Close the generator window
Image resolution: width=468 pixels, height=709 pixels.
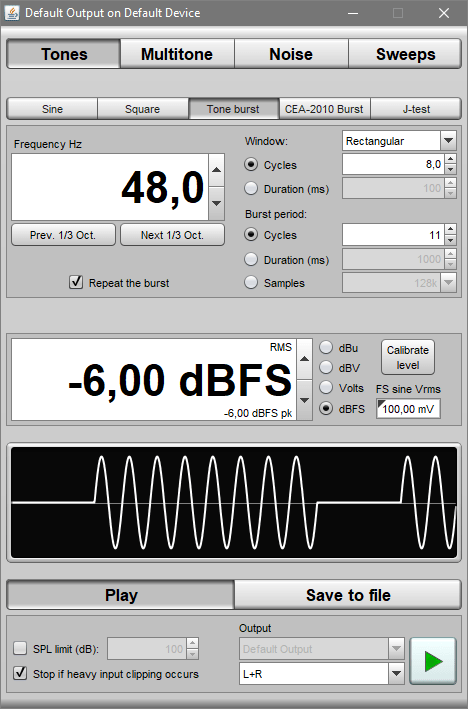tap(444, 13)
